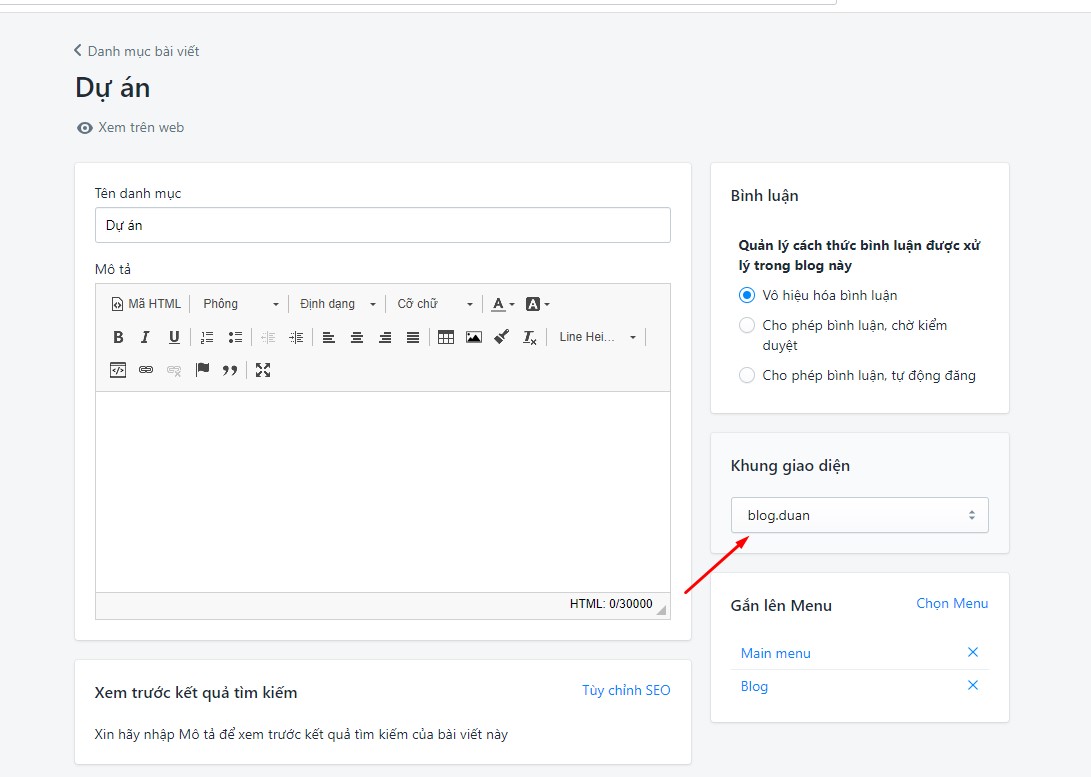Viewport: 1091px width, 777px height.
Task: Open the Định dạng format dropdown
Action: pyautogui.click(x=337, y=304)
